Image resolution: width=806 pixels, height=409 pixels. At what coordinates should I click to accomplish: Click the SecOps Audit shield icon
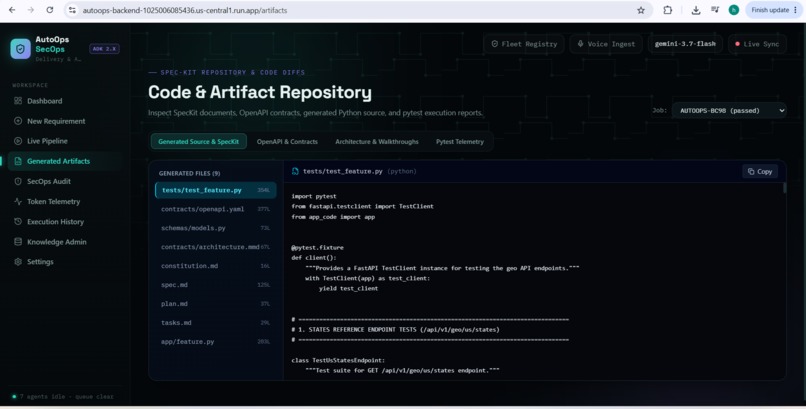[x=18, y=181]
